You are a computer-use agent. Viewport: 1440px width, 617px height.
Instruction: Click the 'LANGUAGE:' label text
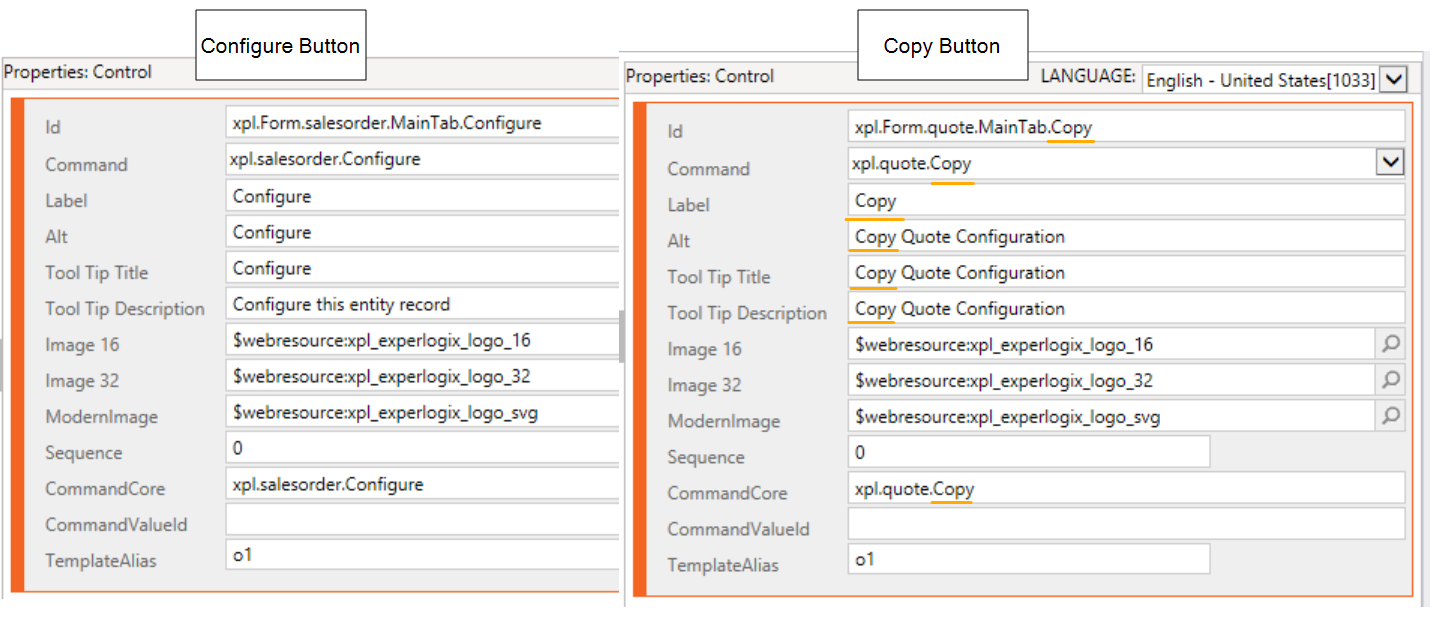click(x=1088, y=76)
